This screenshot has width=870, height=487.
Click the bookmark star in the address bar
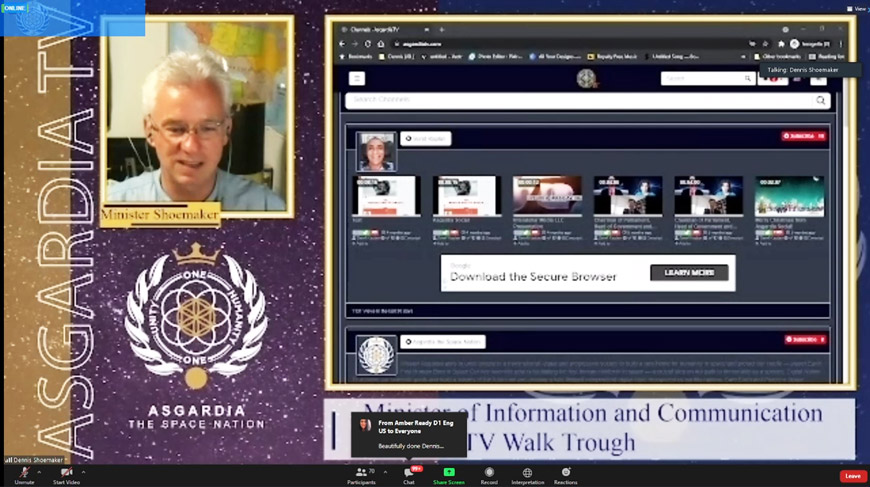click(766, 44)
